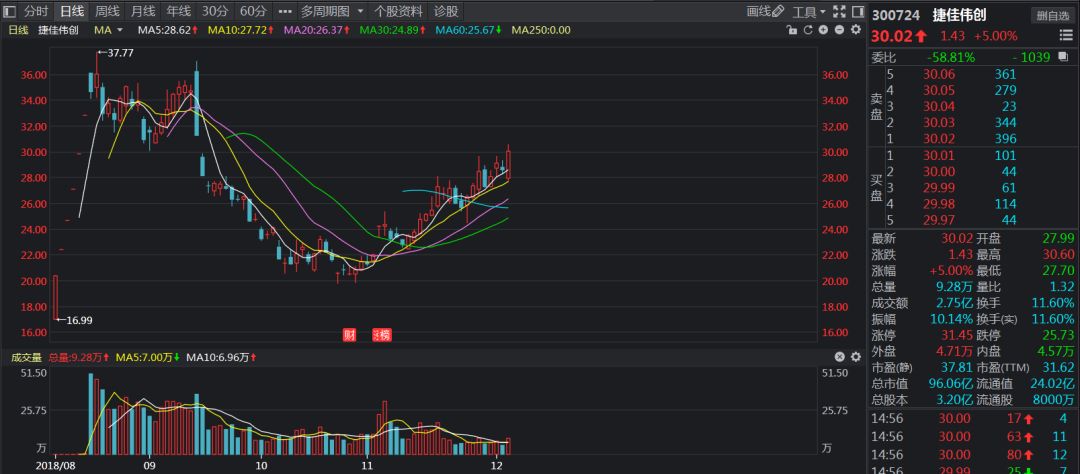
Task: Expand the 多周期图 dropdown
Action: (x=331, y=12)
